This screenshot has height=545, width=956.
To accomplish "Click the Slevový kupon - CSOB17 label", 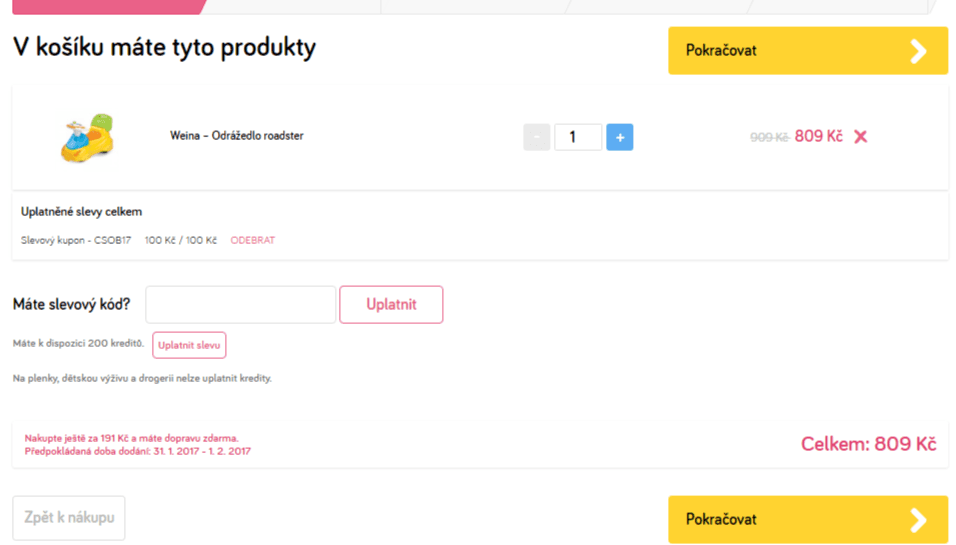I will click(76, 241).
